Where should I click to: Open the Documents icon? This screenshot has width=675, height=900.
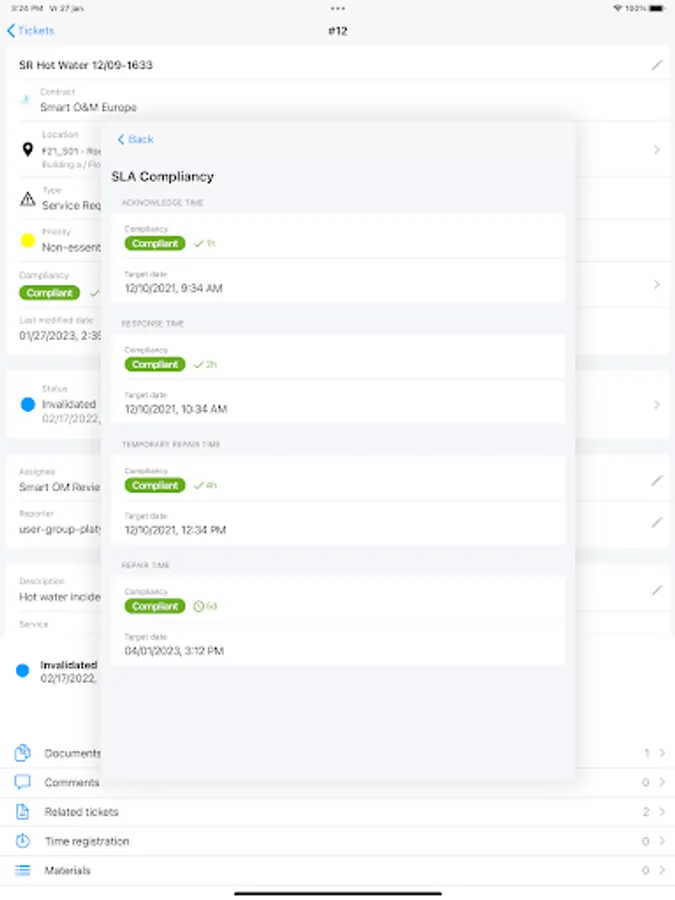(22, 752)
